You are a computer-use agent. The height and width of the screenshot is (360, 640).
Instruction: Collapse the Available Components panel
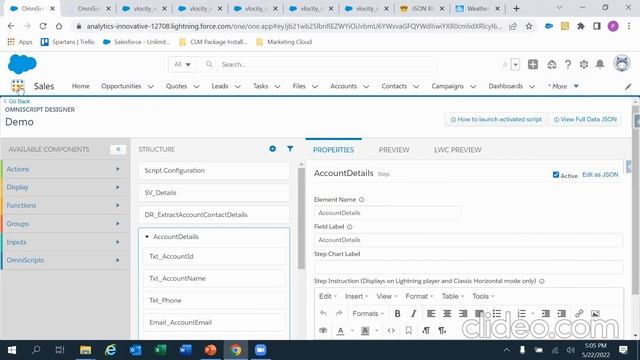click(x=118, y=149)
